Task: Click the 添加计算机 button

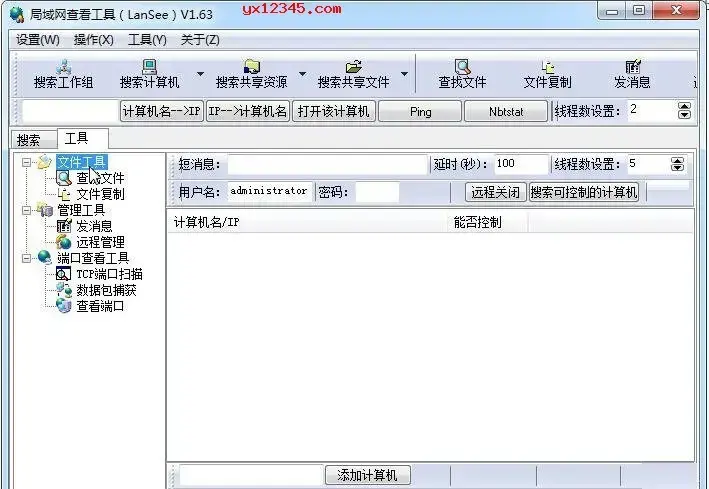Action: [x=368, y=475]
